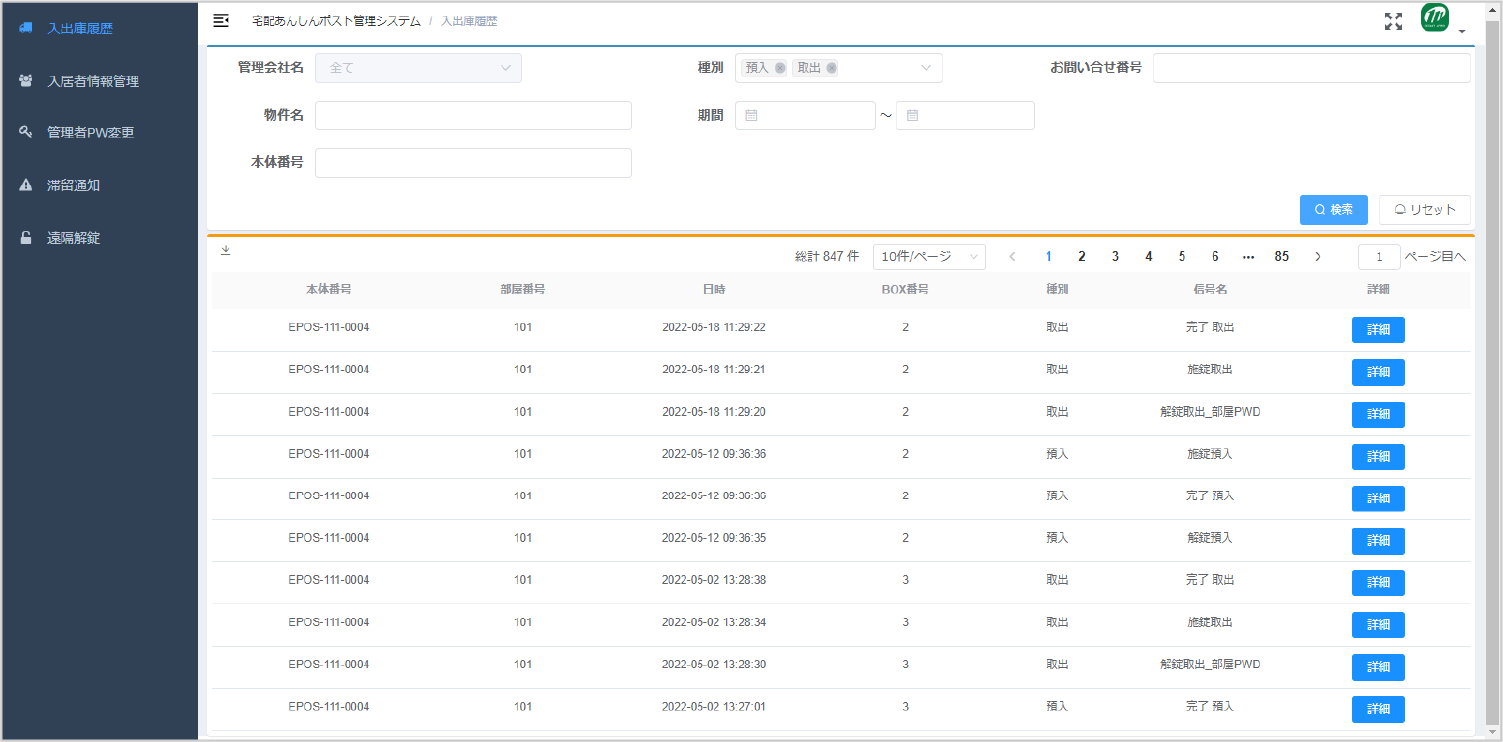Screen dimensions: 1503x742
Task: Select 滞留通知 from the sidebar
Action: click(x=73, y=185)
